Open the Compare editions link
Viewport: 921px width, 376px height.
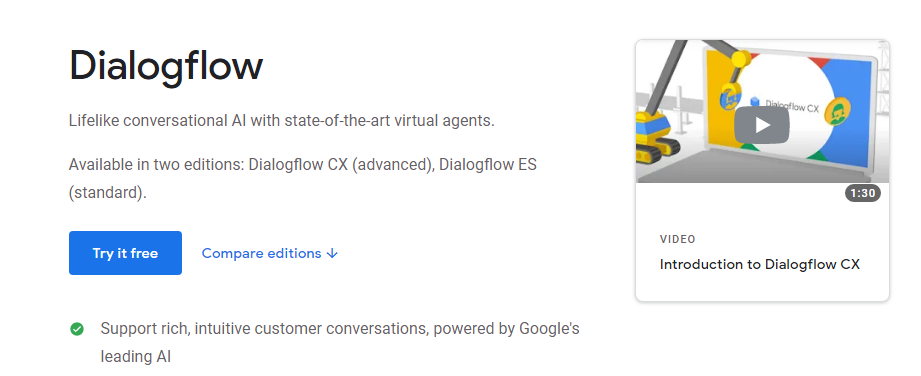270,253
